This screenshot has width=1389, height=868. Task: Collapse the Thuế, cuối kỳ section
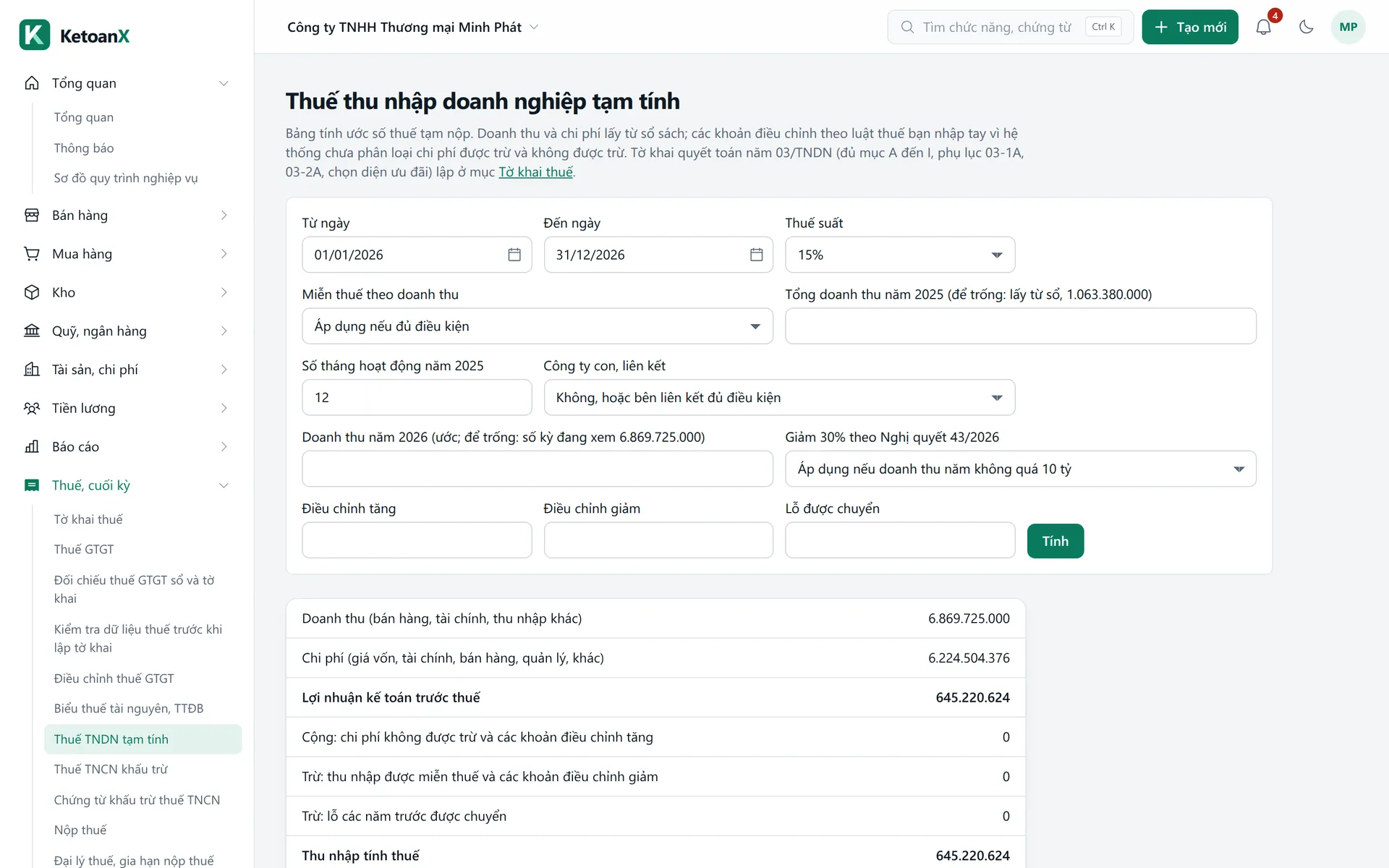click(x=224, y=485)
